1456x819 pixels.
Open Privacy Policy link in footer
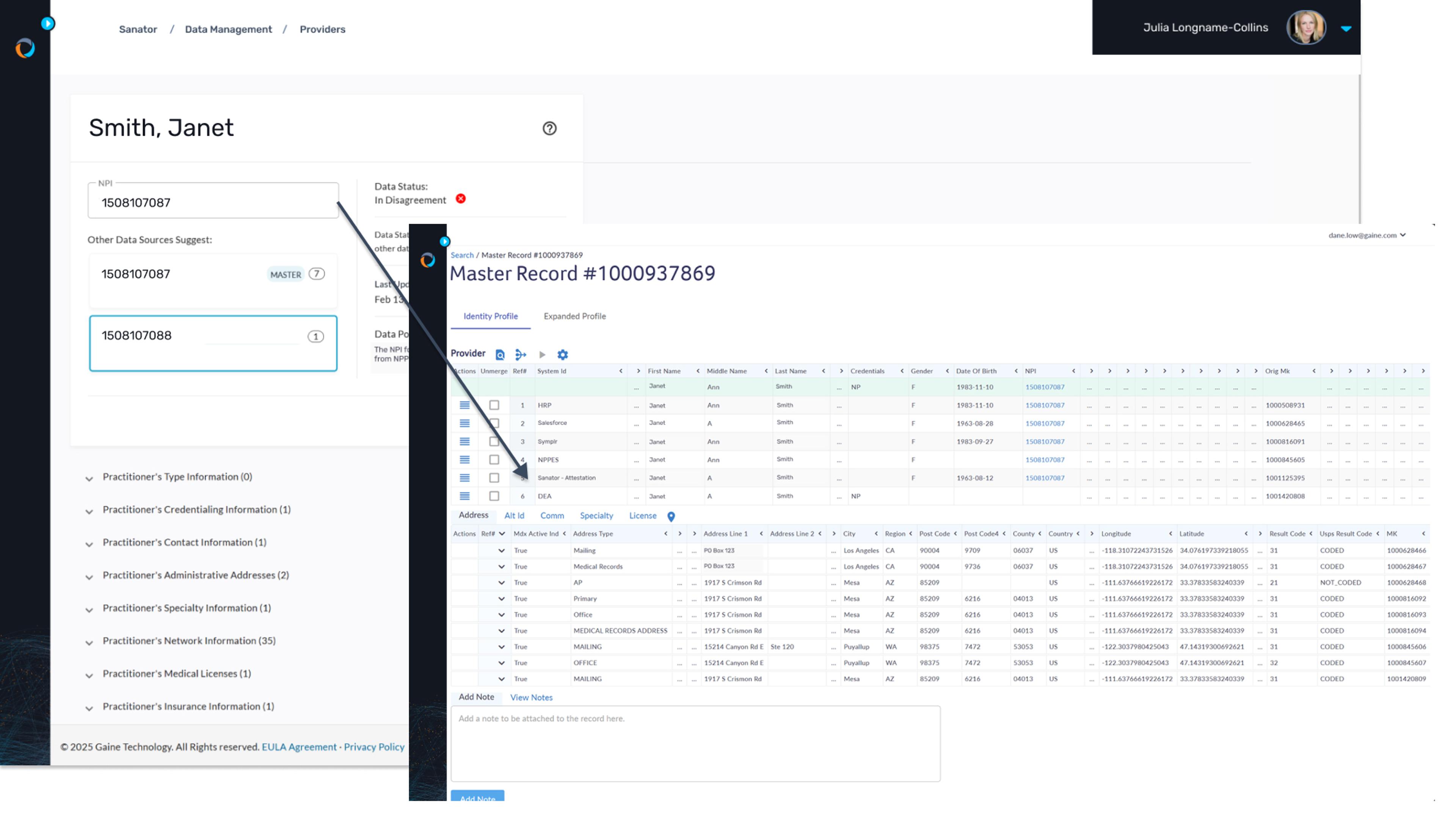click(374, 747)
